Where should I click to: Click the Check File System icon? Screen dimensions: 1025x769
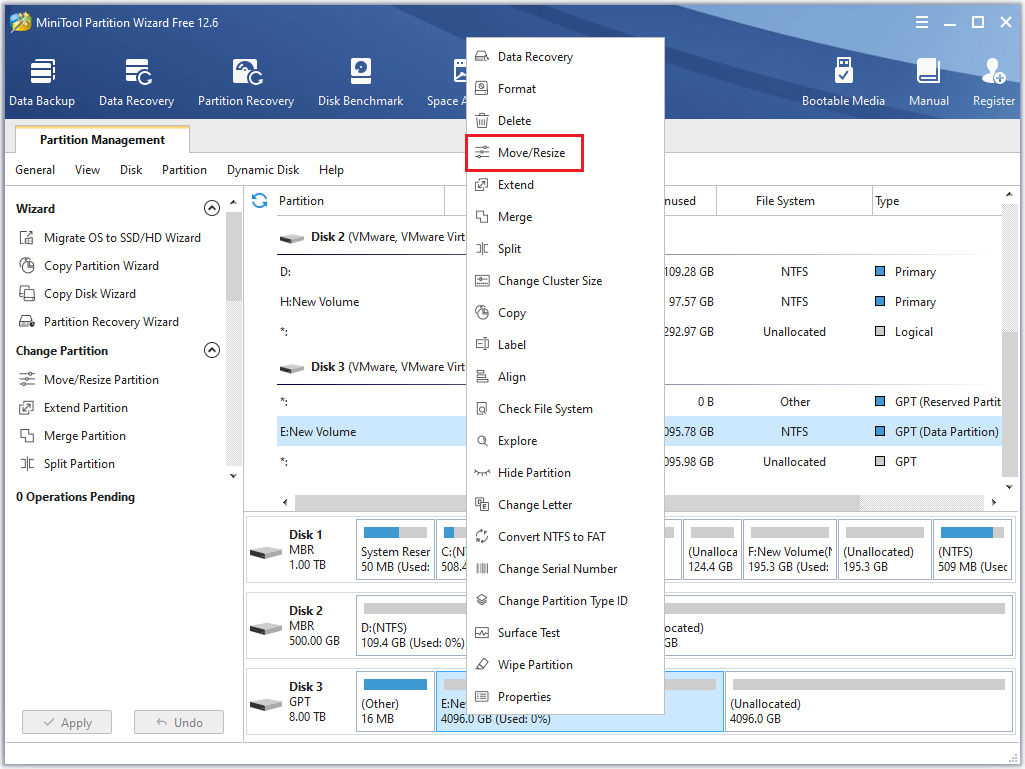482,409
